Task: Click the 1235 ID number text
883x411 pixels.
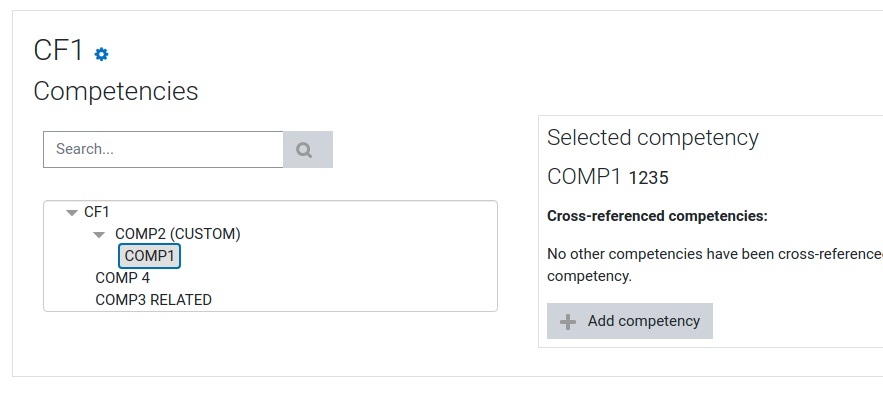Action: tap(649, 178)
